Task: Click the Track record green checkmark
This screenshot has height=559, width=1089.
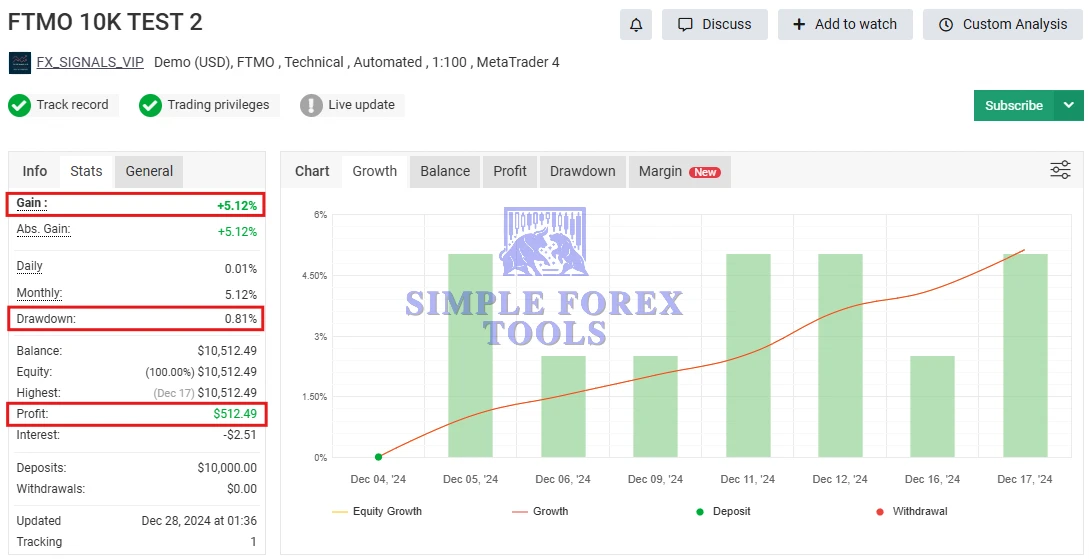Action: pyautogui.click(x=20, y=105)
